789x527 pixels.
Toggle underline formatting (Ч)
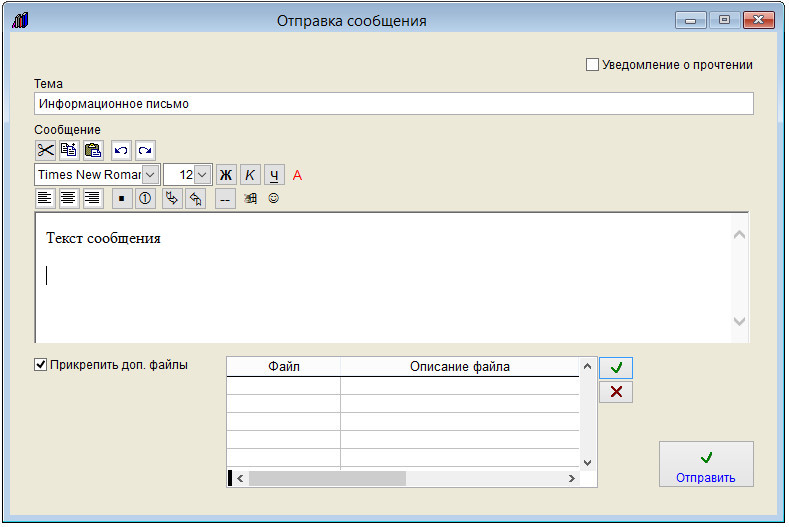click(273, 175)
